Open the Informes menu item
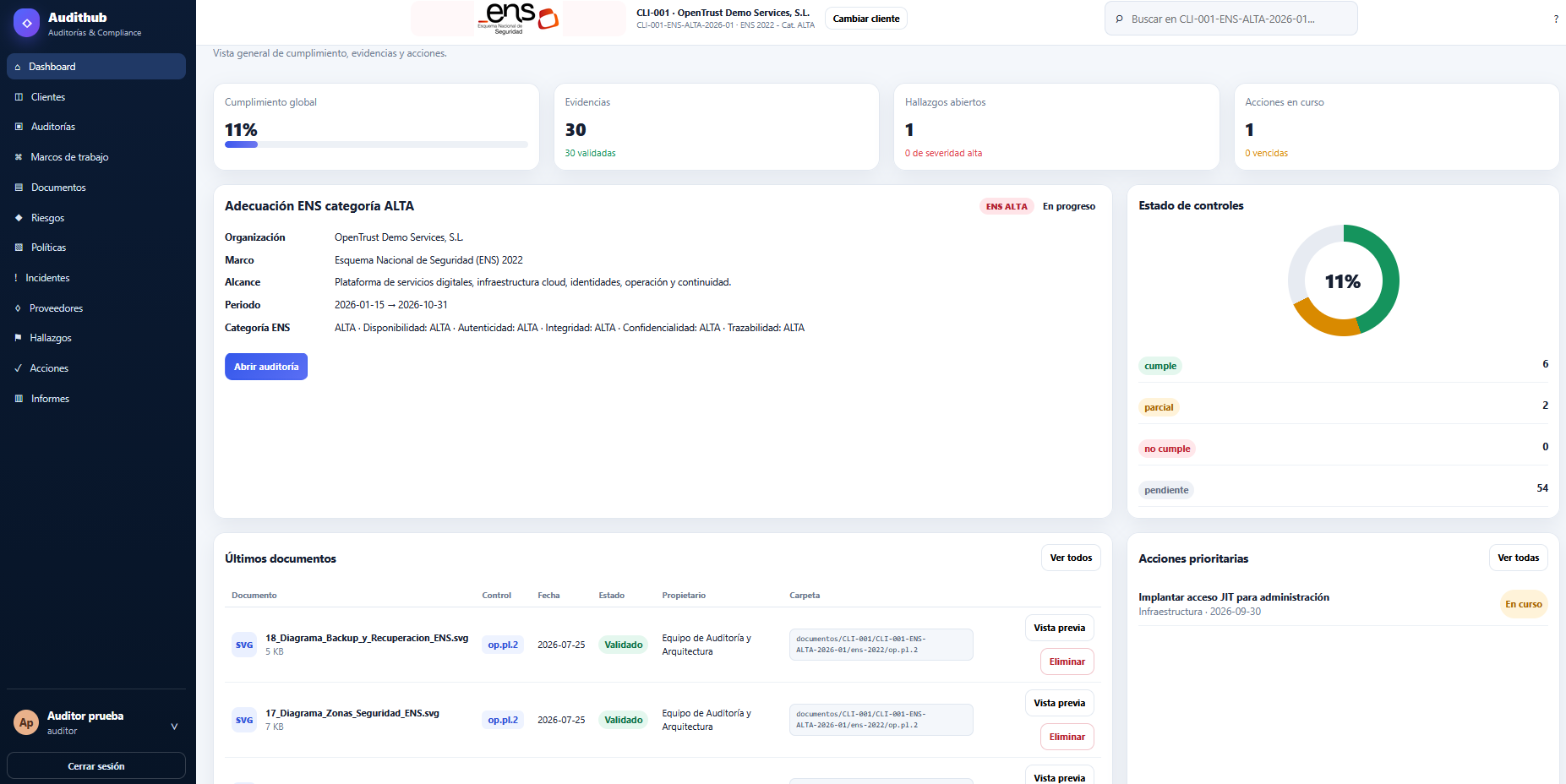Viewport: 1566px width, 784px height. (96, 399)
